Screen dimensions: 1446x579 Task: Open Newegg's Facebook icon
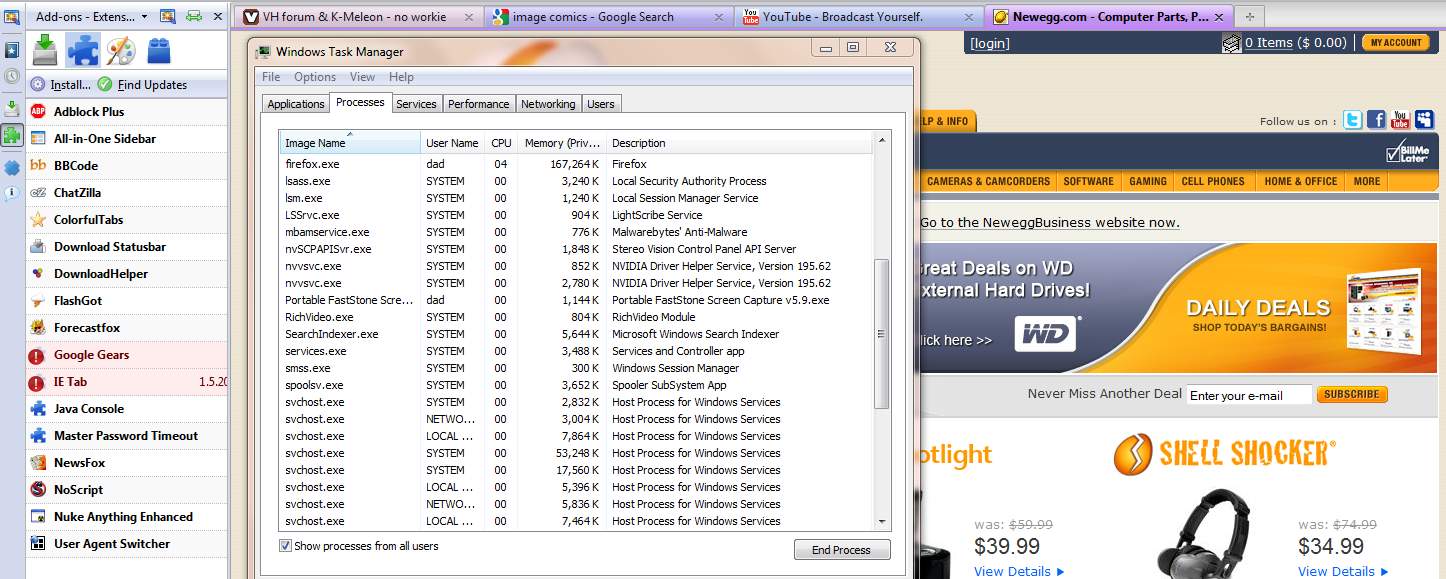click(x=1376, y=120)
